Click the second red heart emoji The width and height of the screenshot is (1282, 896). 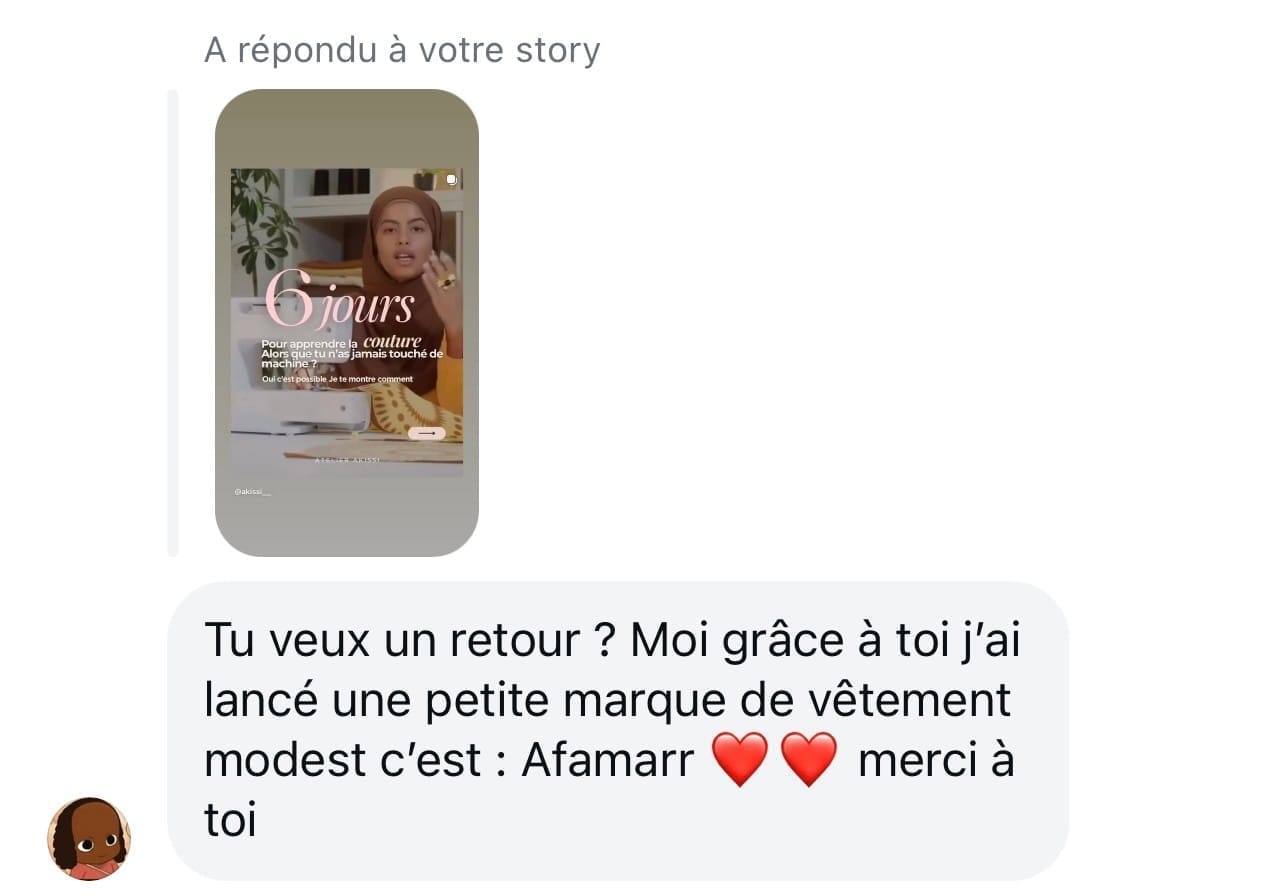click(807, 759)
